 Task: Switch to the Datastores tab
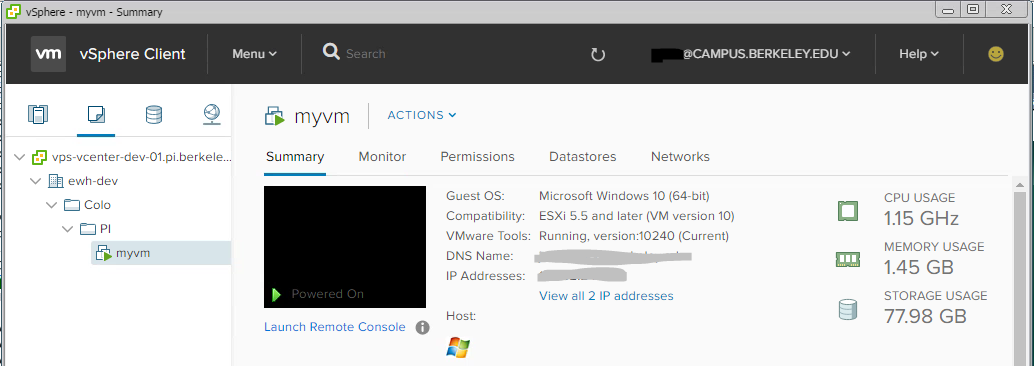583,157
